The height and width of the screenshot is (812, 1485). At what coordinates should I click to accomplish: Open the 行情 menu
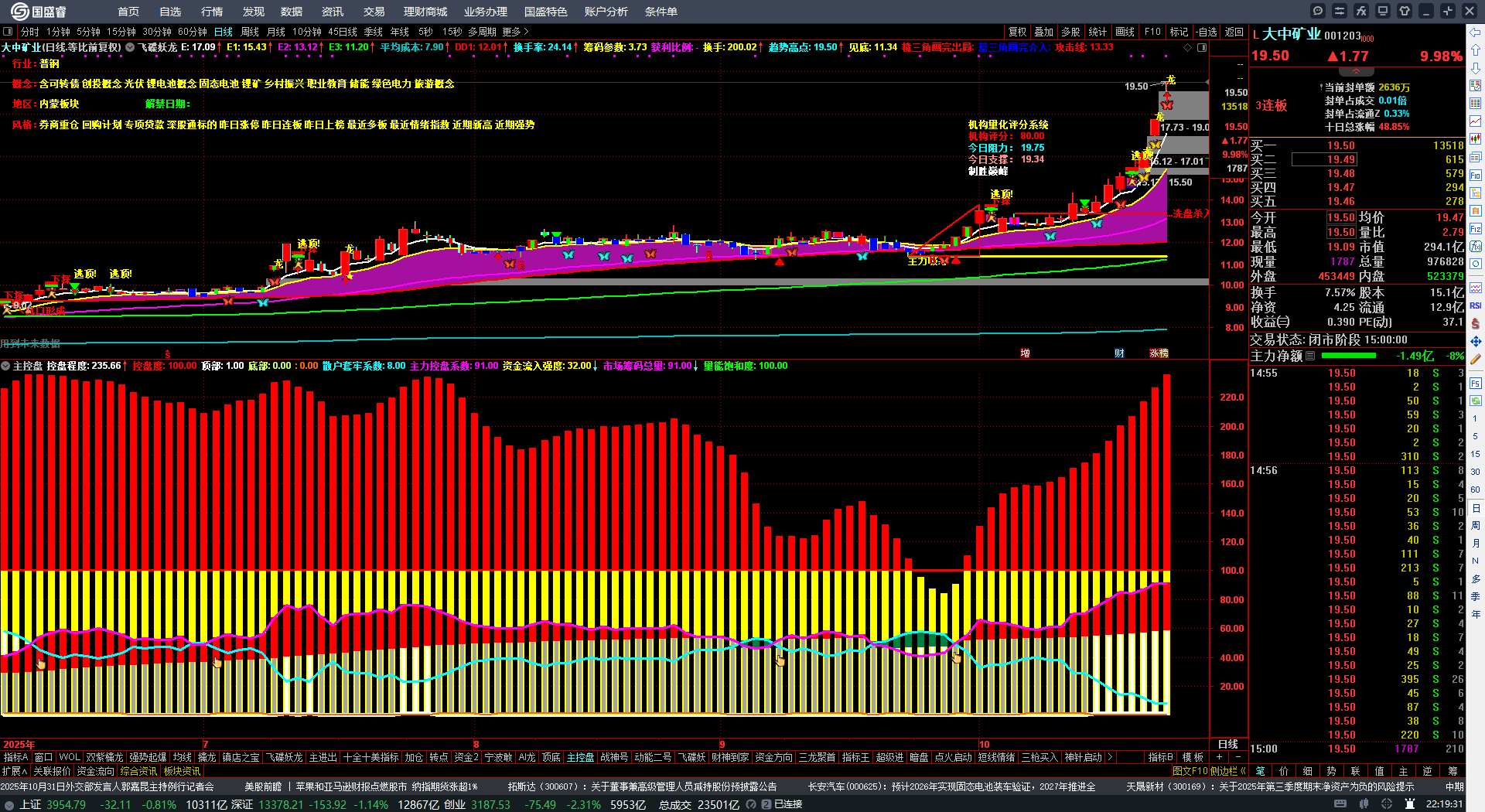[x=212, y=12]
